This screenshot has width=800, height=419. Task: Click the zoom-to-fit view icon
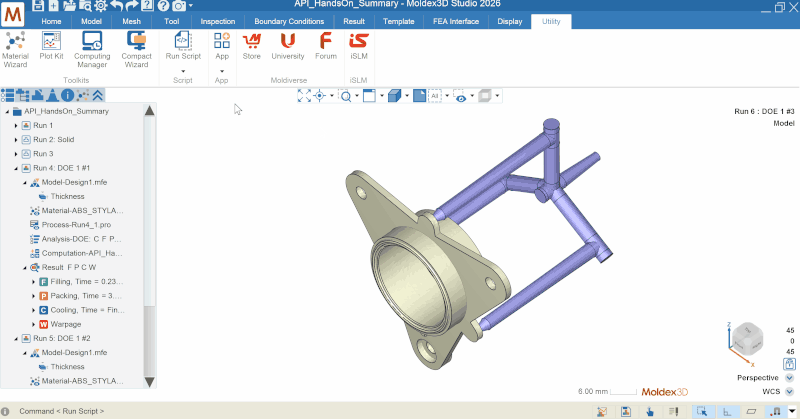[304, 96]
